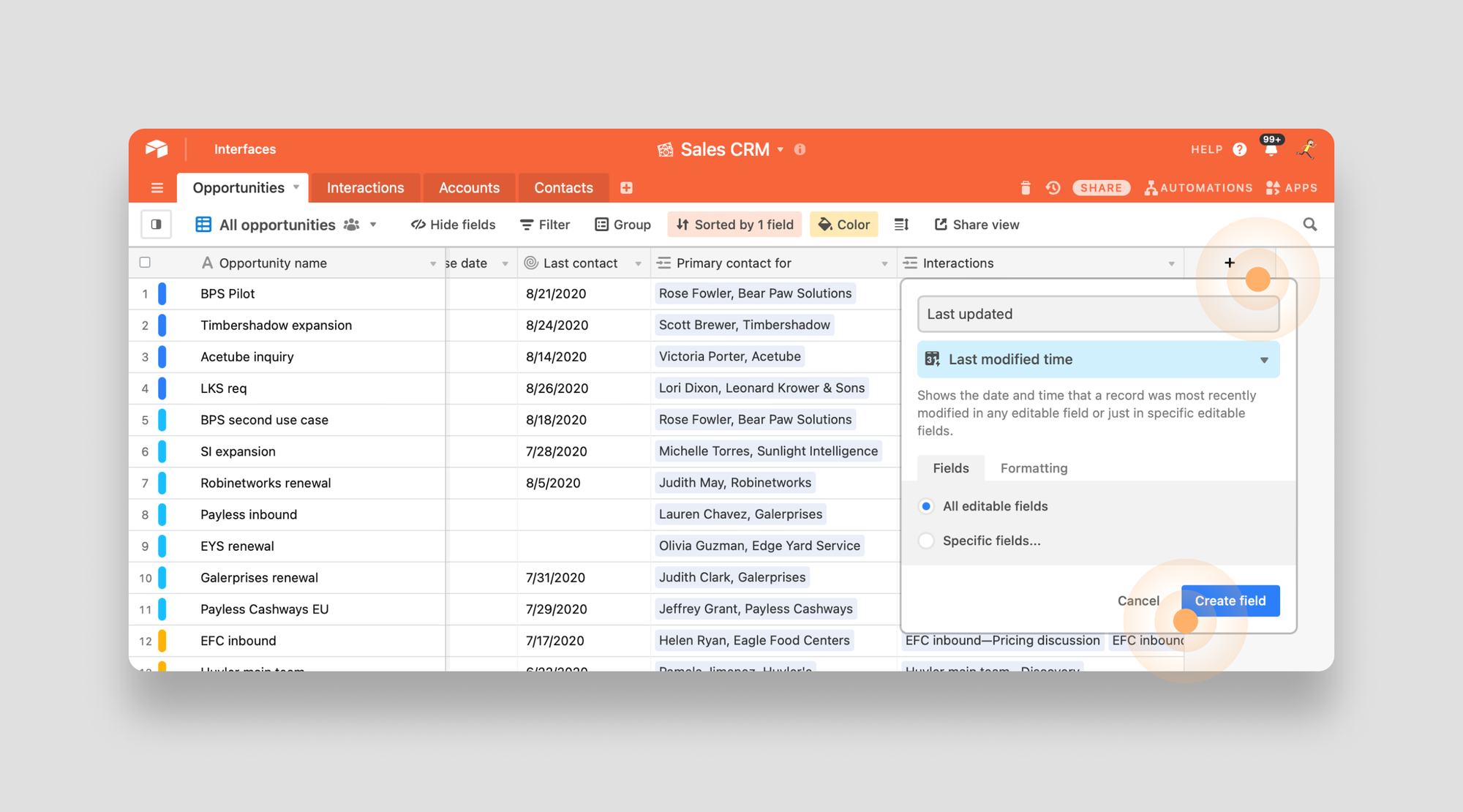Check the select-all rows checkbox
Viewport: 1463px width, 812px height.
coord(145,263)
